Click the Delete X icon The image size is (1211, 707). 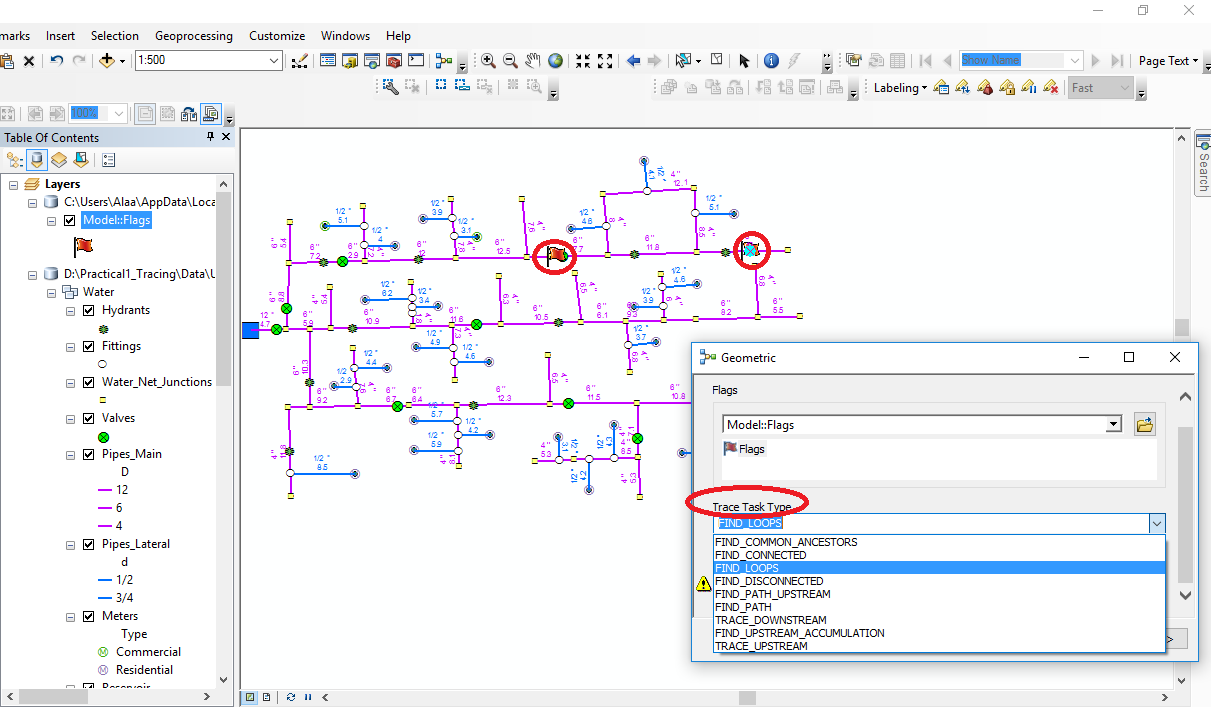pyautogui.click(x=29, y=61)
